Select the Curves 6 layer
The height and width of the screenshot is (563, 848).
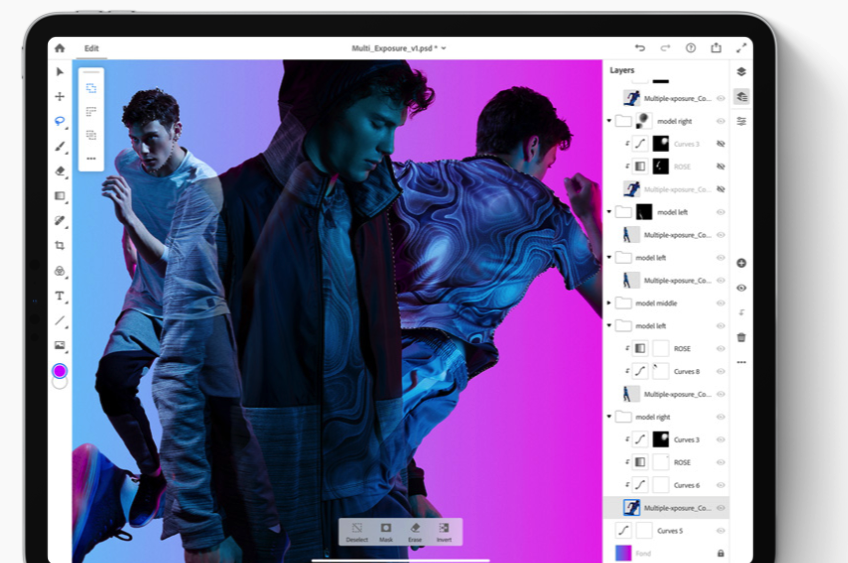[x=686, y=485]
